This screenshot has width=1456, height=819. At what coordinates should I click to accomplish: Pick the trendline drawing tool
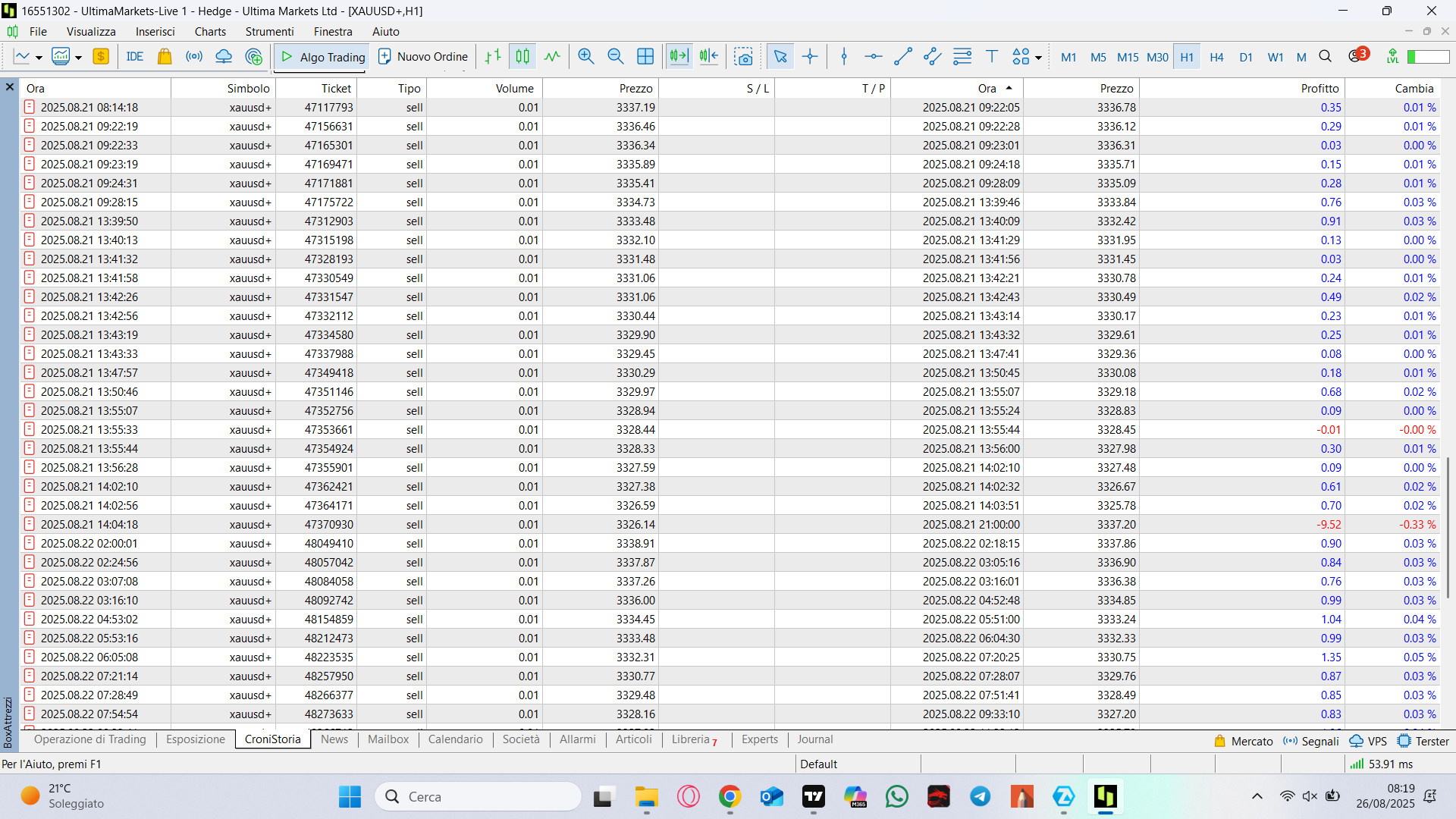(x=902, y=57)
